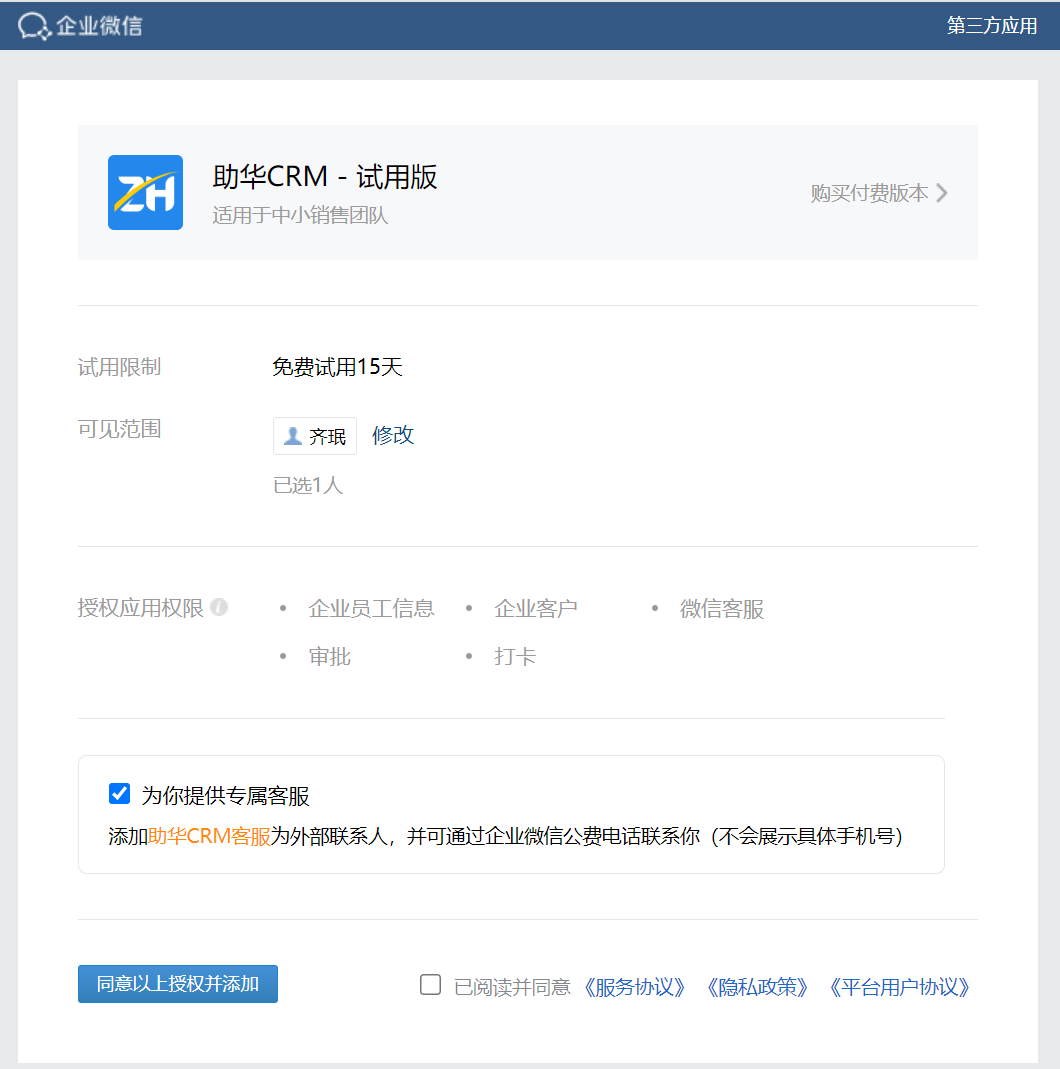Click the 授权应用权限 label

coord(140,607)
